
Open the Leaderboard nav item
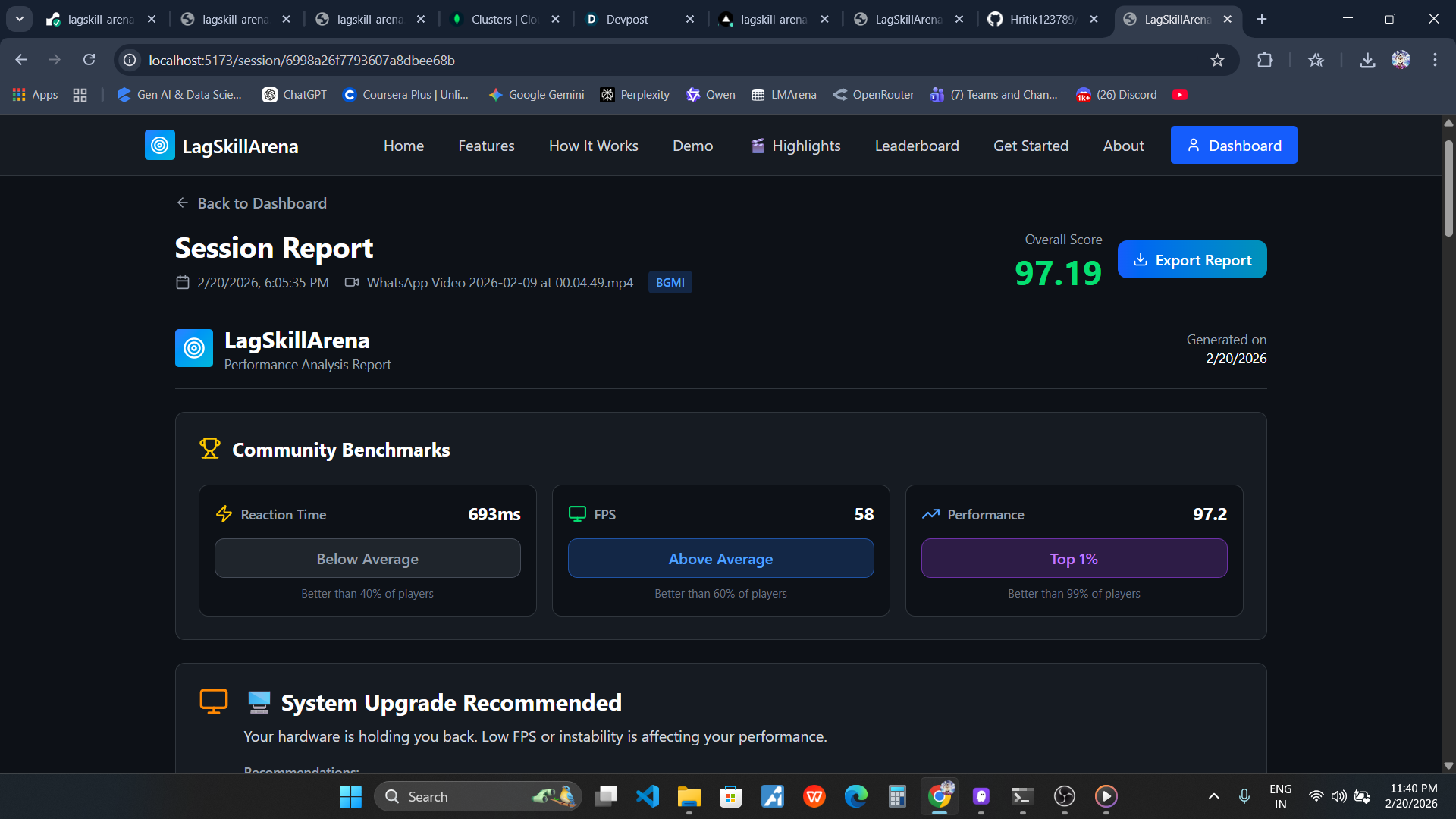tap(917, 146)
